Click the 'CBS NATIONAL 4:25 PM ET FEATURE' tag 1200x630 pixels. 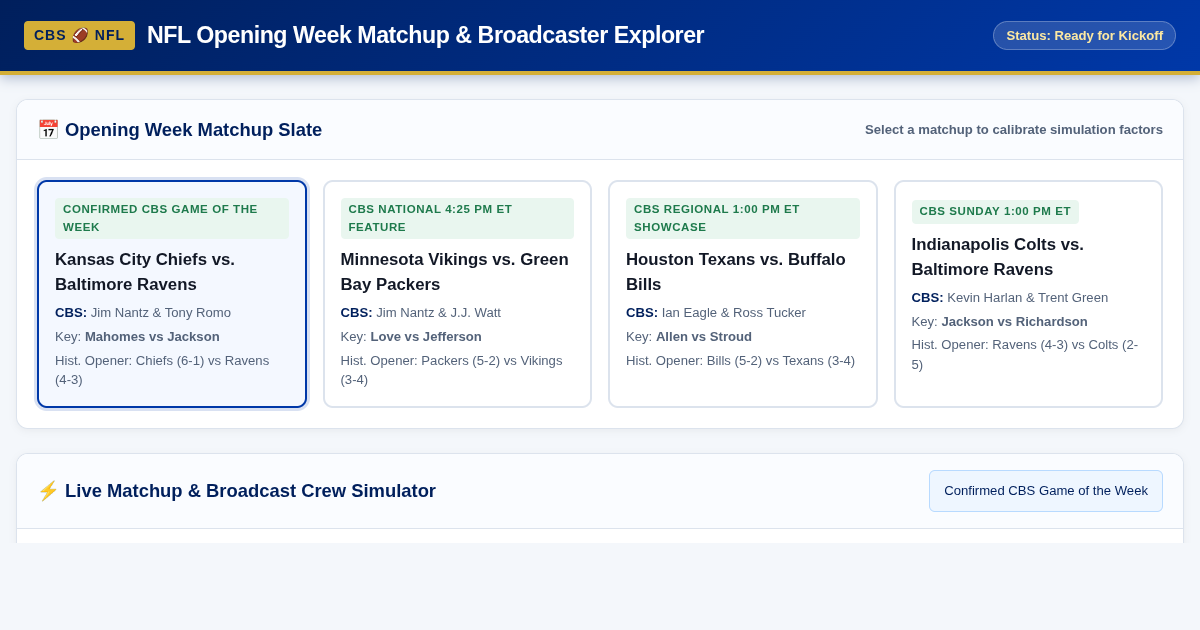(457, 218)
